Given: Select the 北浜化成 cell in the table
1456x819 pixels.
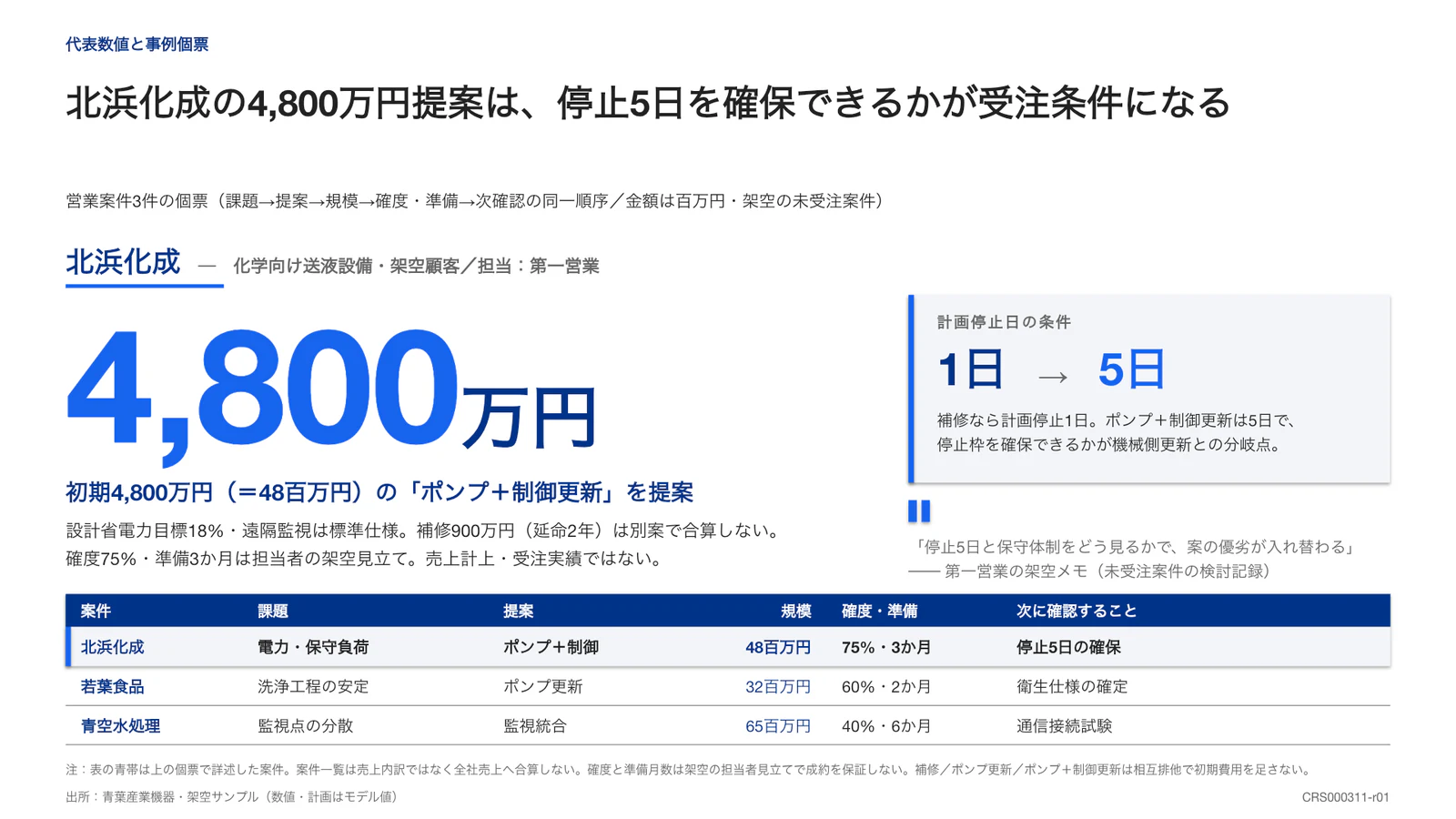Looking at the screenshot, I should tap(112, 647).
